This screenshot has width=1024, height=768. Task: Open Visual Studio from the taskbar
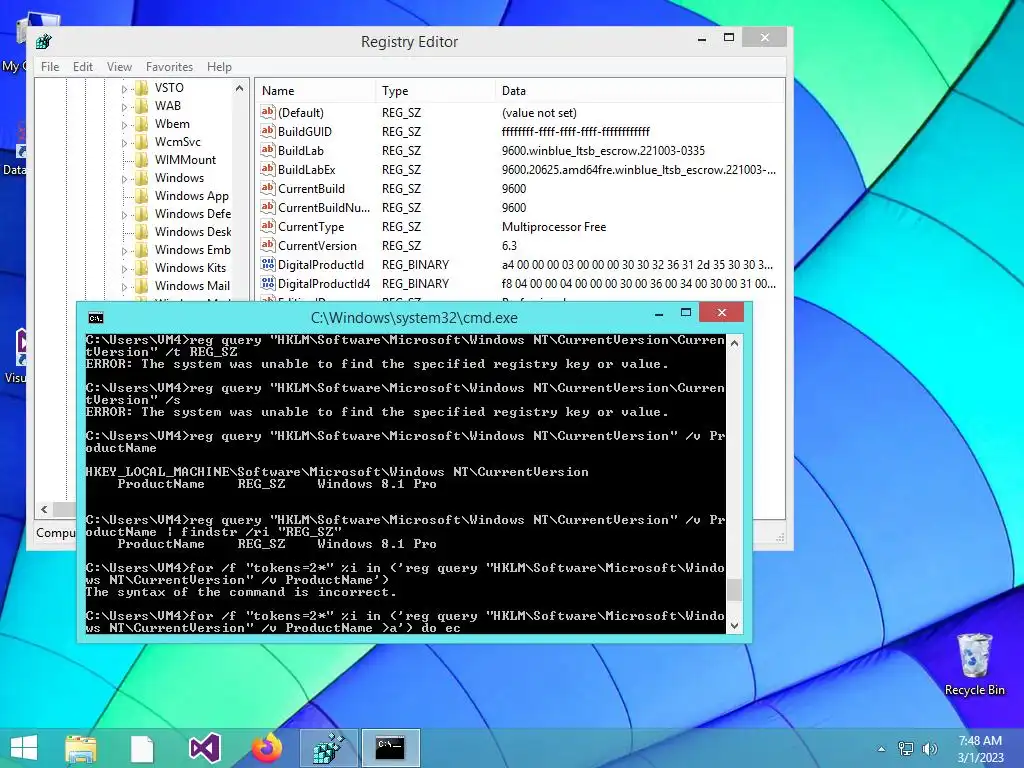point(204,748)
